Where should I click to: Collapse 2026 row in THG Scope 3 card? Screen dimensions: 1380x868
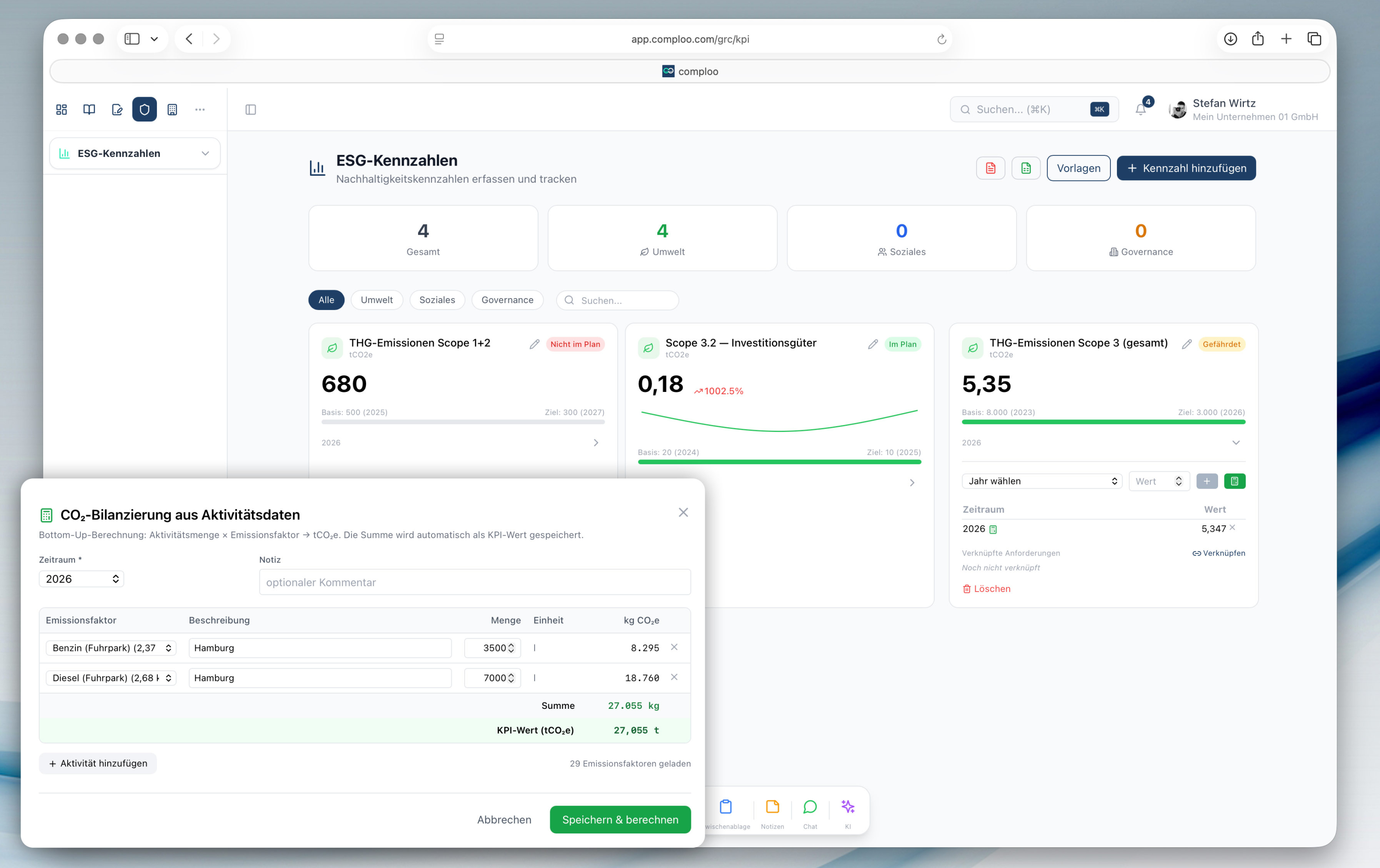(x=1236, y=443)
